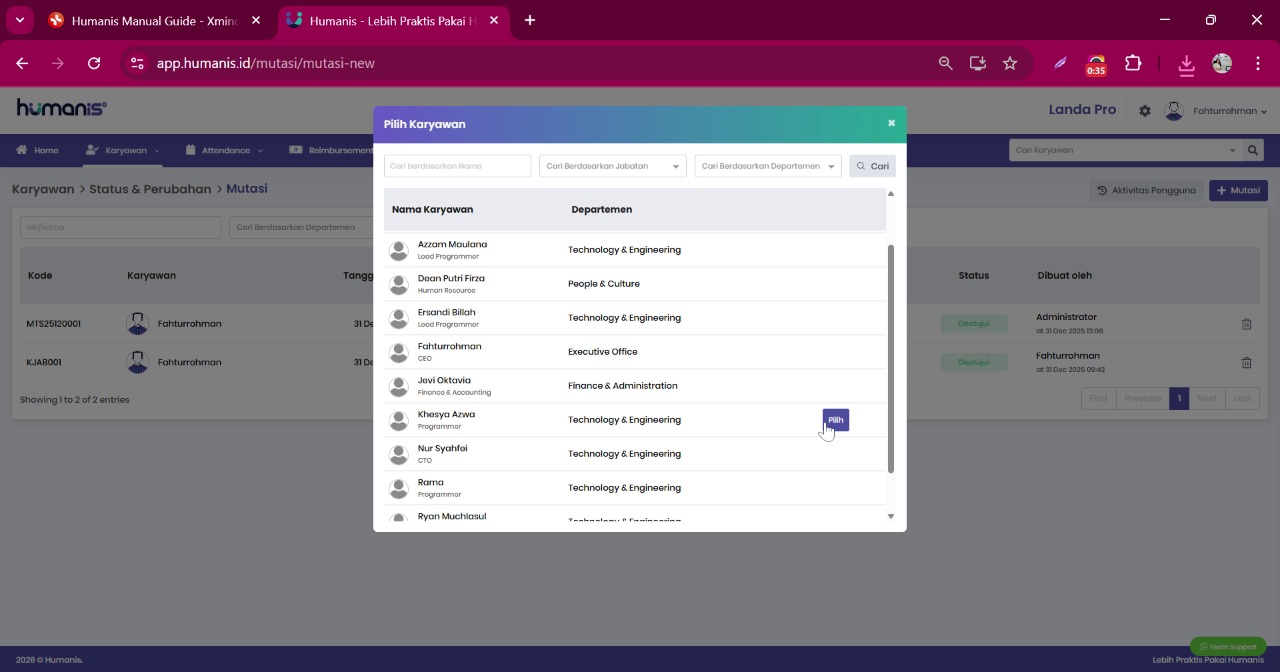This screenshot has height=672, width=1280.
Task: Open a new browser tab
Action: [529, 20]
